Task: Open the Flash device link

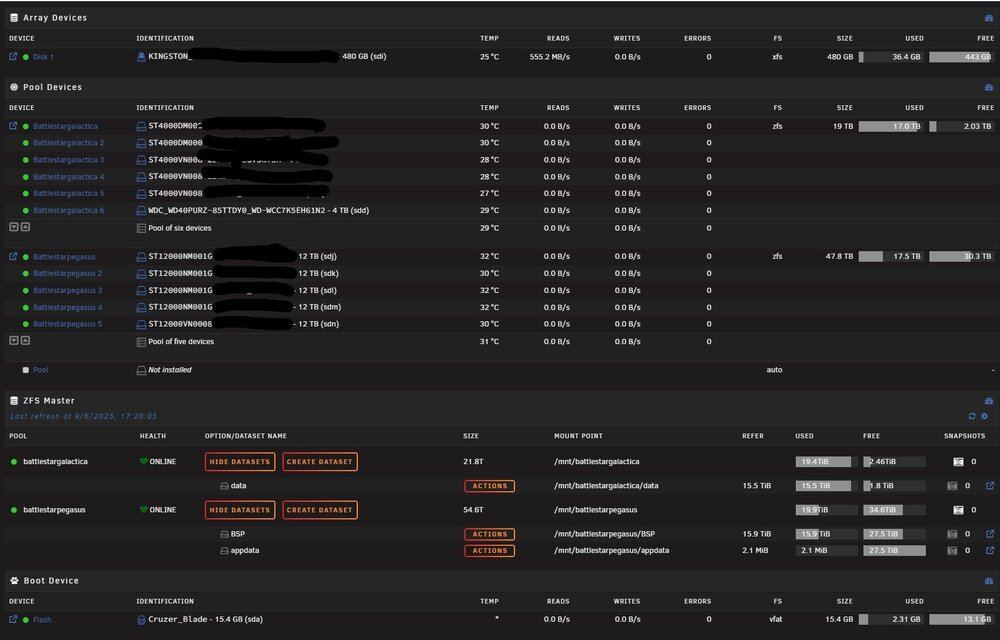Action: [42, 620]
